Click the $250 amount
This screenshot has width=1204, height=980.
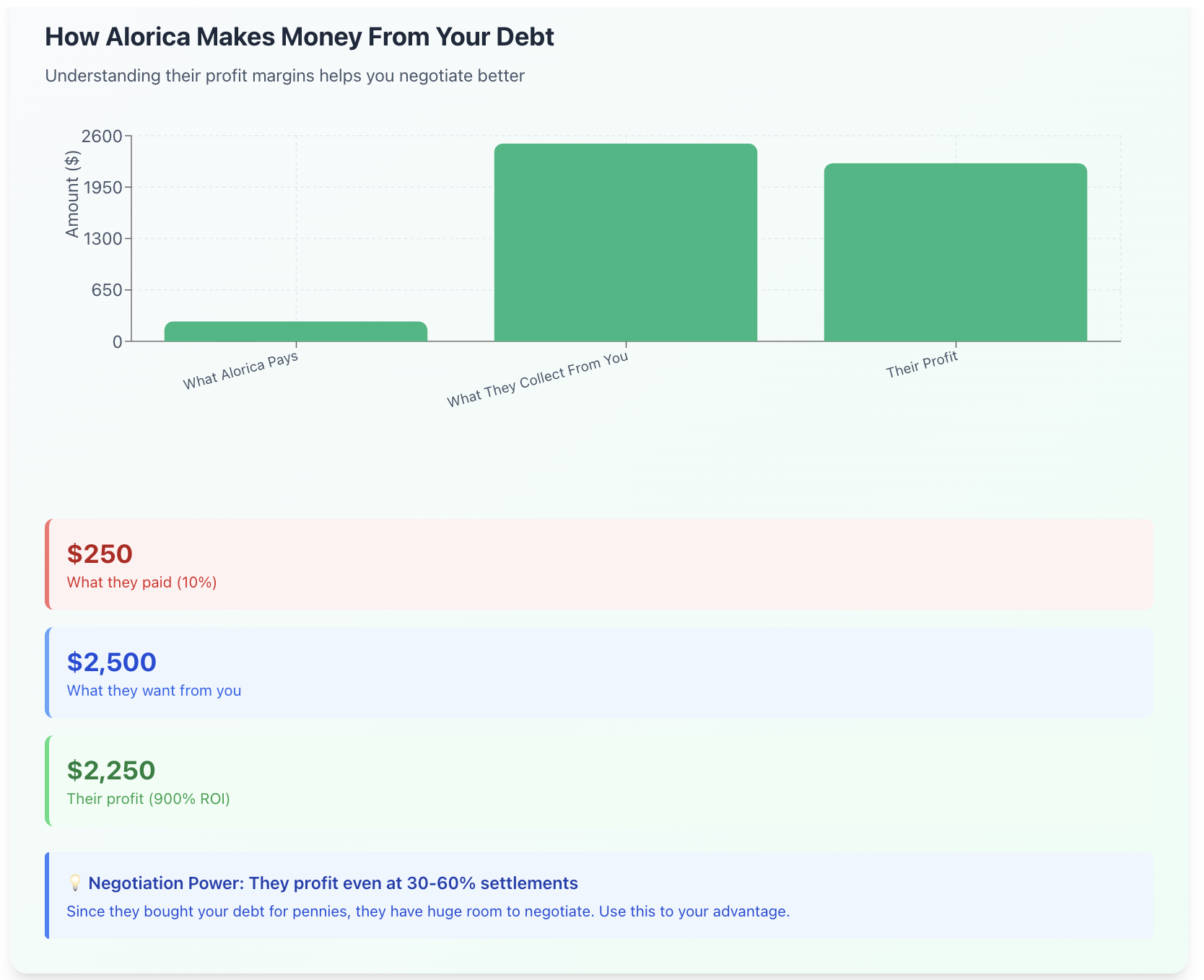[x=100, y=554]
